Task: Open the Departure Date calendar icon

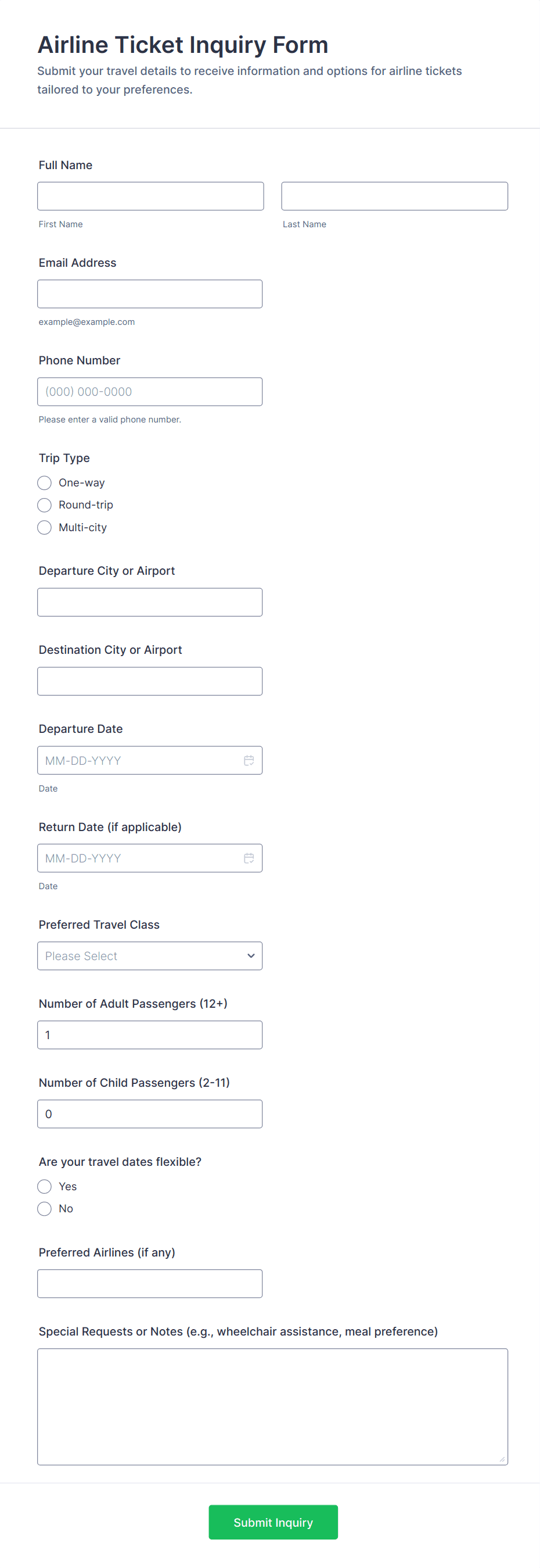Action: (249, 760)
